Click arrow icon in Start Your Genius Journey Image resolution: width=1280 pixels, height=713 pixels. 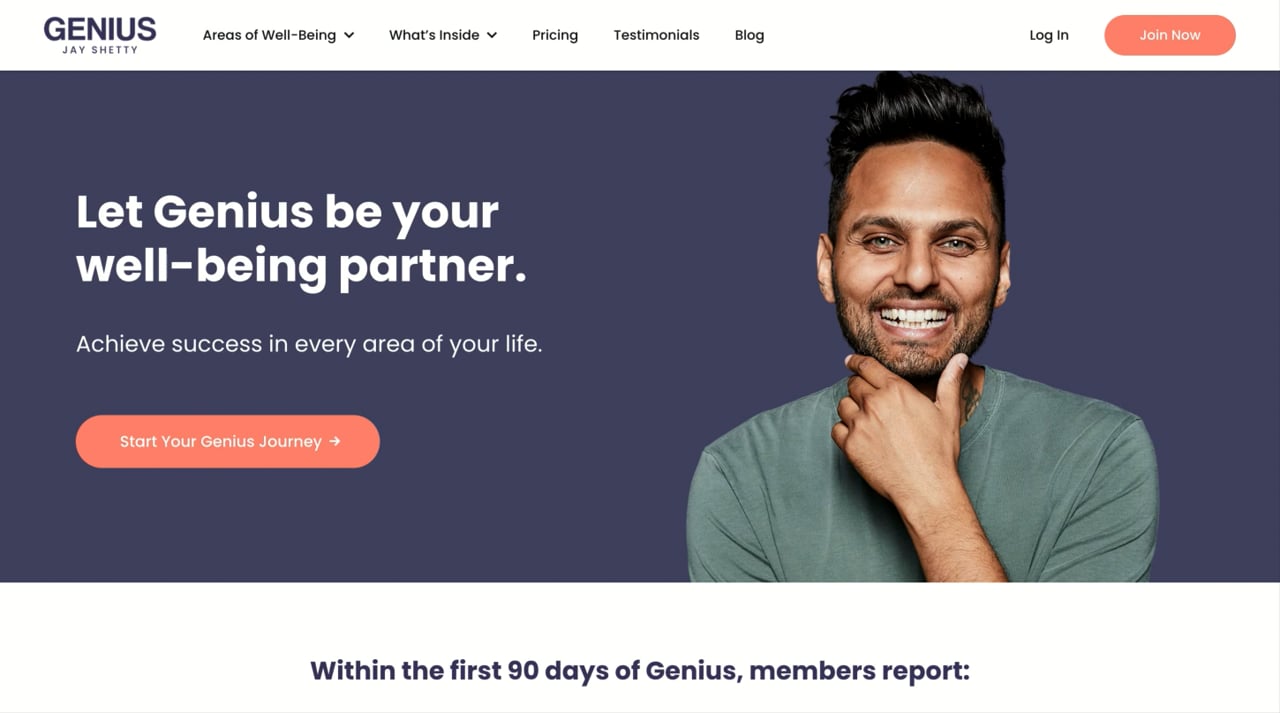click(x=335, y=441)
